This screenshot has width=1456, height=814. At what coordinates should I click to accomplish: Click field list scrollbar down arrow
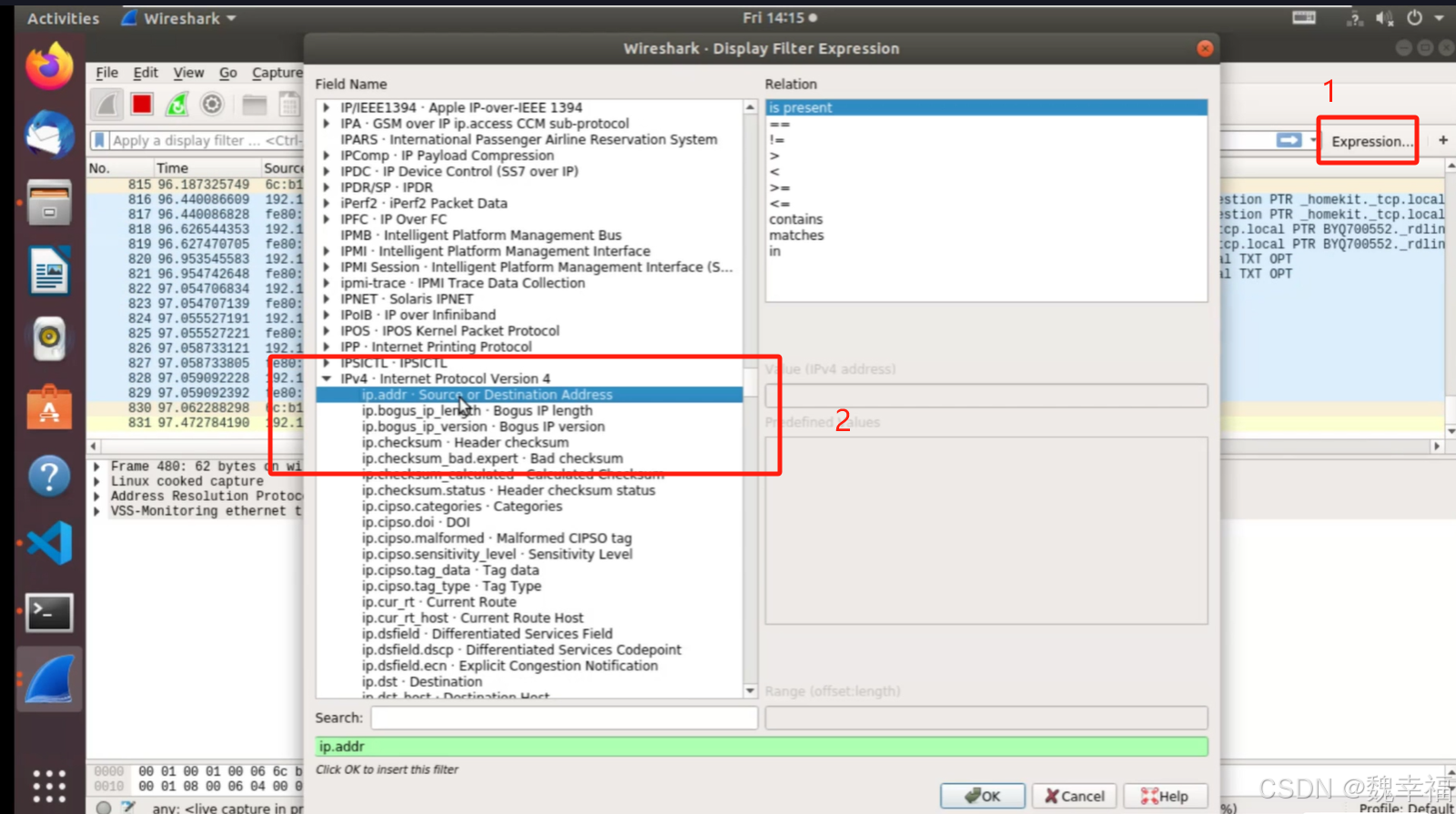(x=750, y=691)
